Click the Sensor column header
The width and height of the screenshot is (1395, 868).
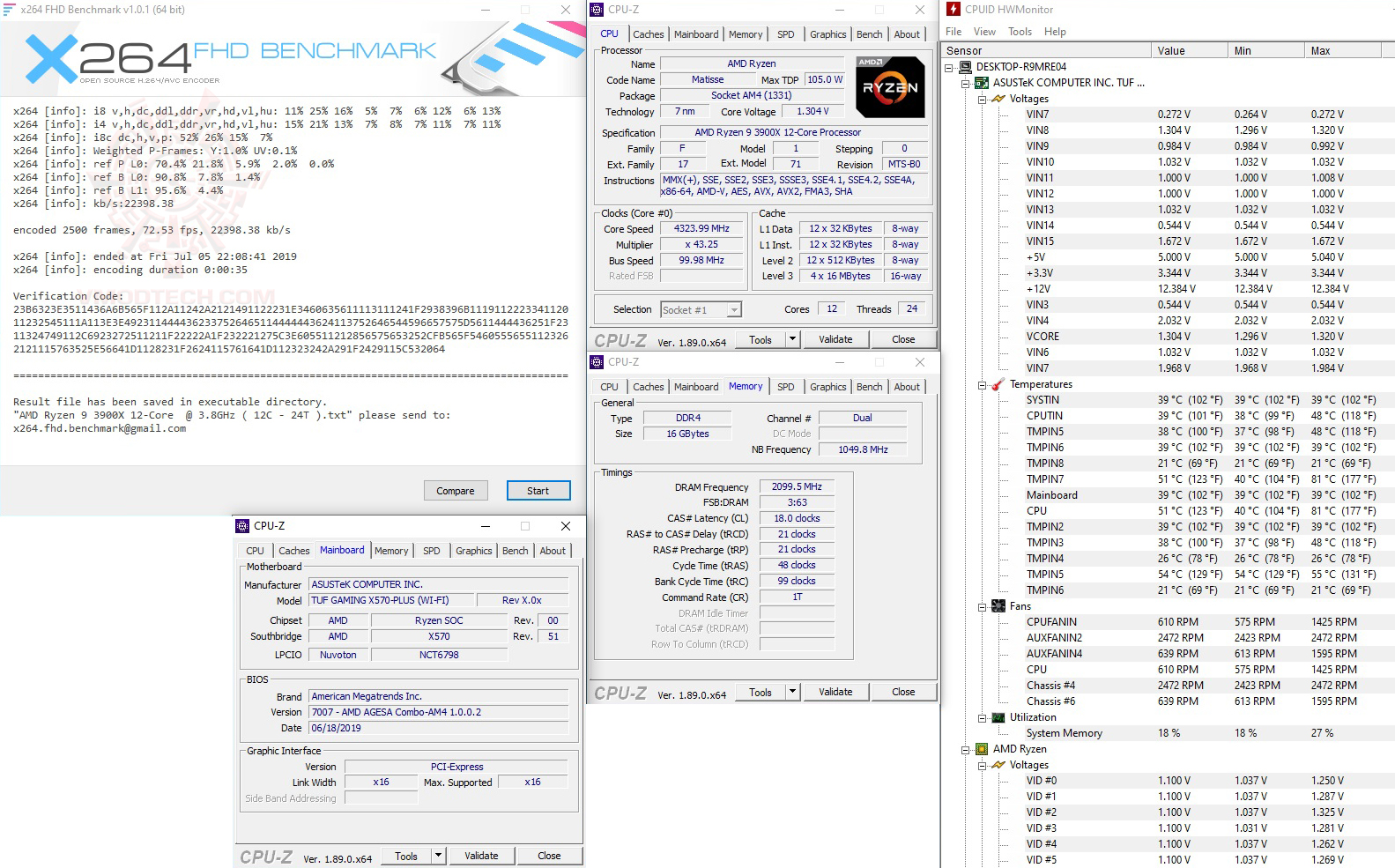(1047, 51)
